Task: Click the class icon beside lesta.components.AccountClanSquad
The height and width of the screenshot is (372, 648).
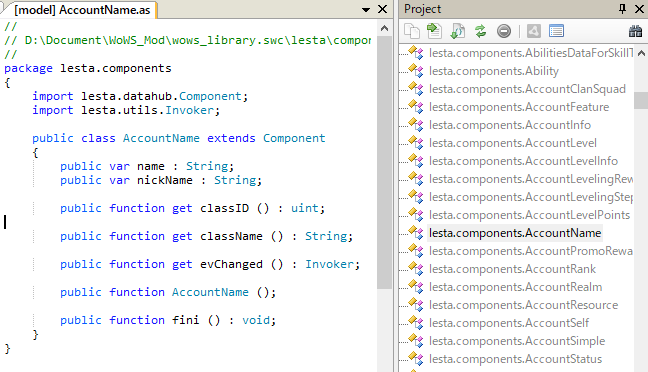Action: 416,88
